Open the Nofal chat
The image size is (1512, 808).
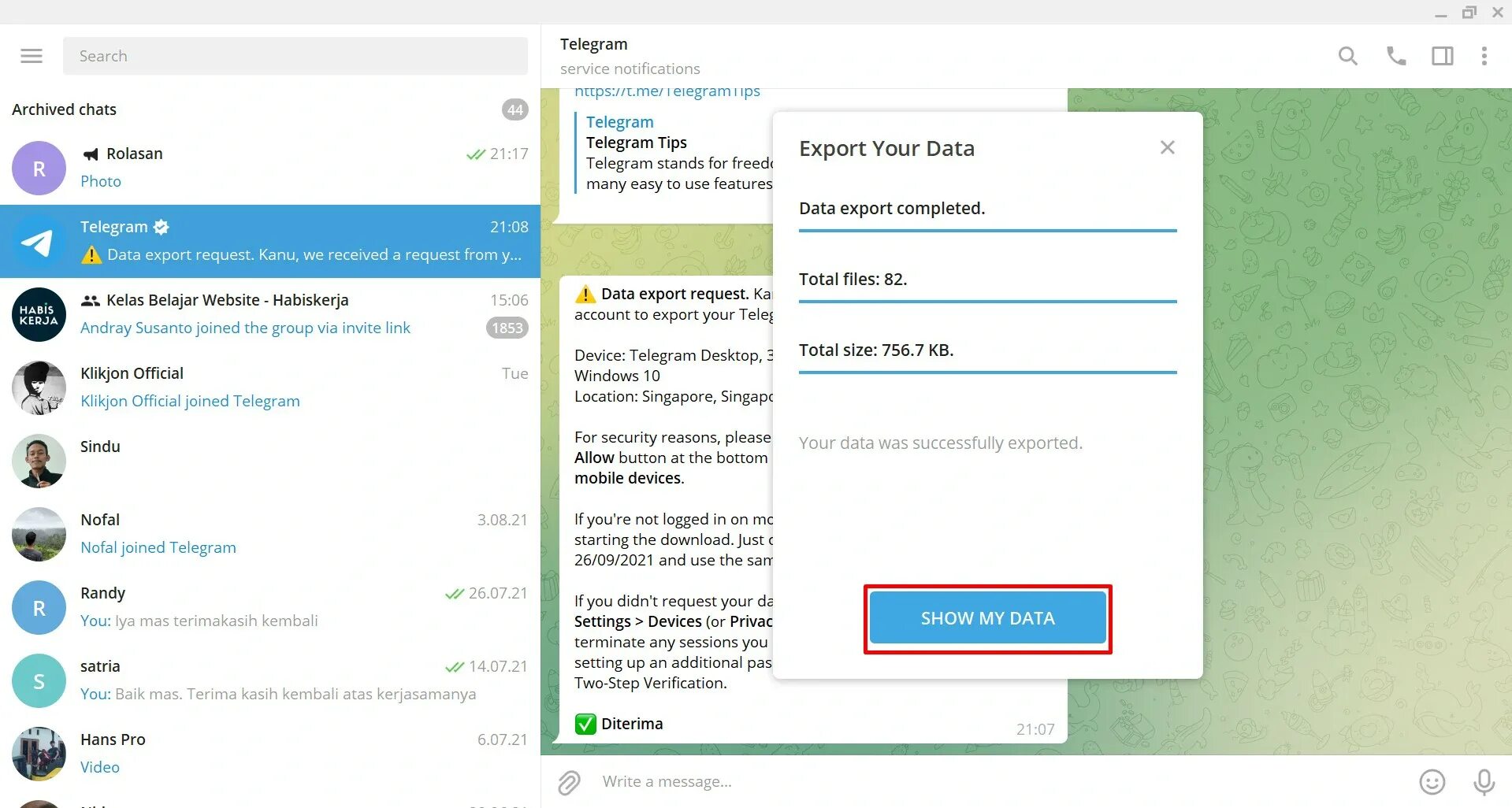270,534
